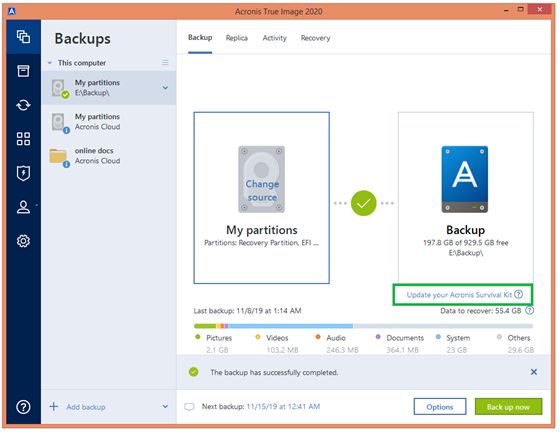Click the '29.6 GB' Others size value
The width and height of the screenshot is (560, 433).
coord(521,350)
